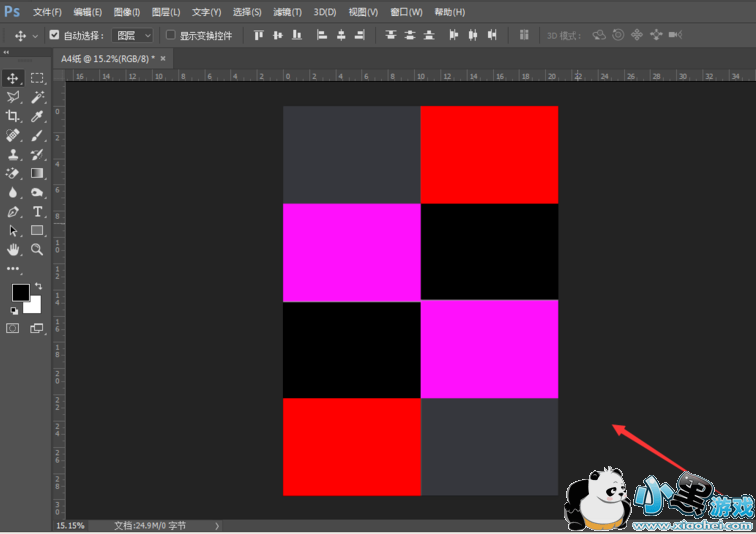Expand the Move tool preset picker arrow
The image size is (756, 534).
pyautogui.click(x=35, y=36)
